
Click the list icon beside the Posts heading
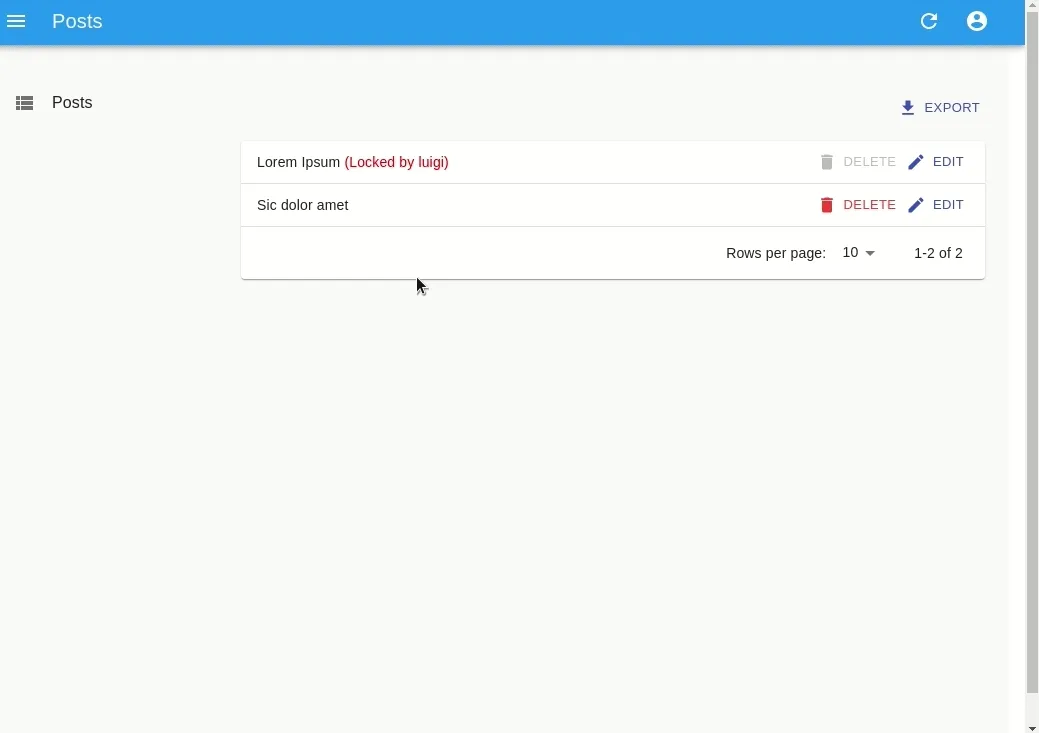tap(24, 103)
